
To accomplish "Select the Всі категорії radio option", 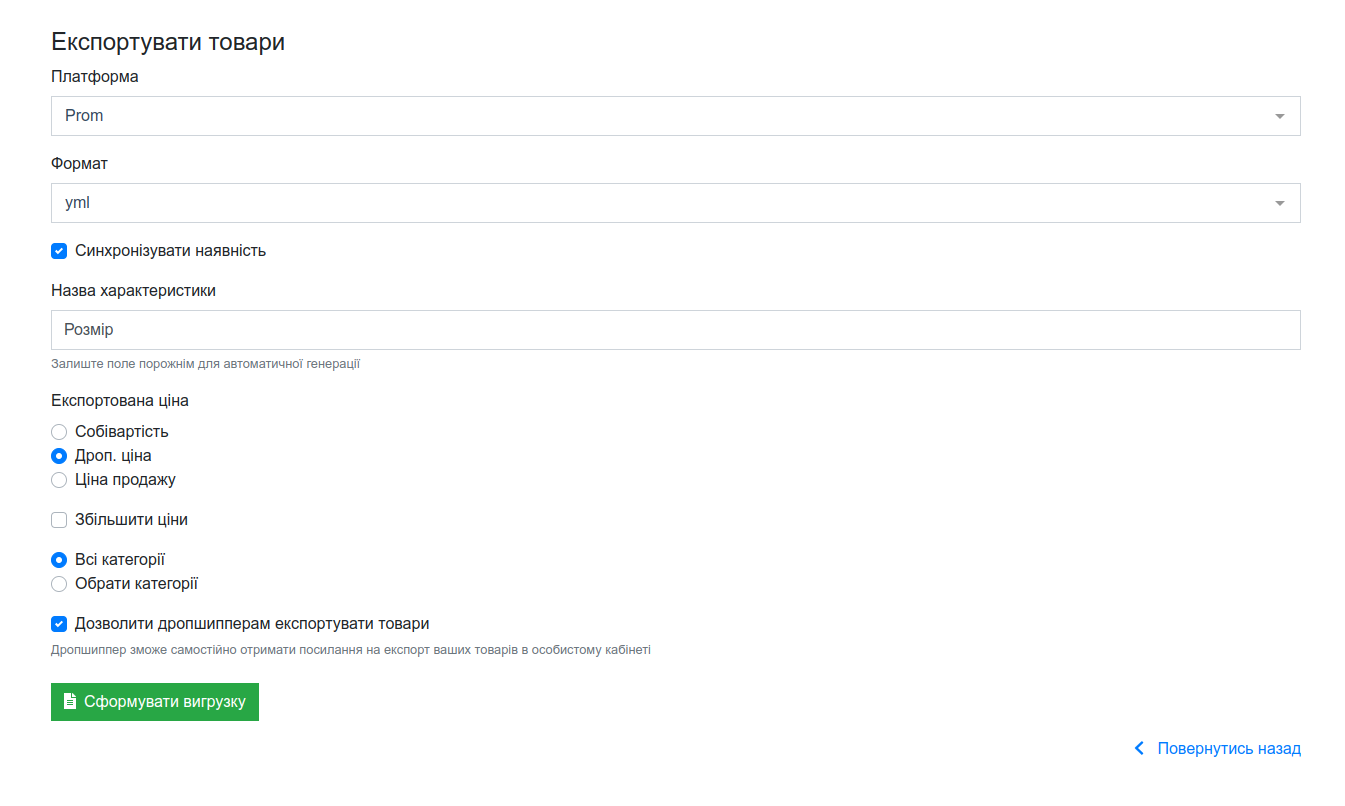I will (59, 560).
